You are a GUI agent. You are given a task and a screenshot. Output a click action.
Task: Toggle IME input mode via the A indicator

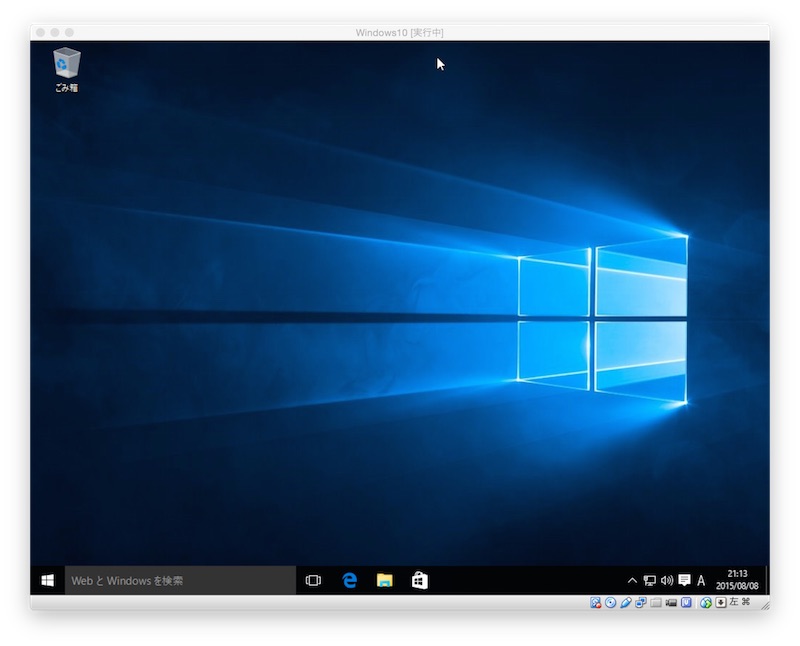click(x=699, y=578)
